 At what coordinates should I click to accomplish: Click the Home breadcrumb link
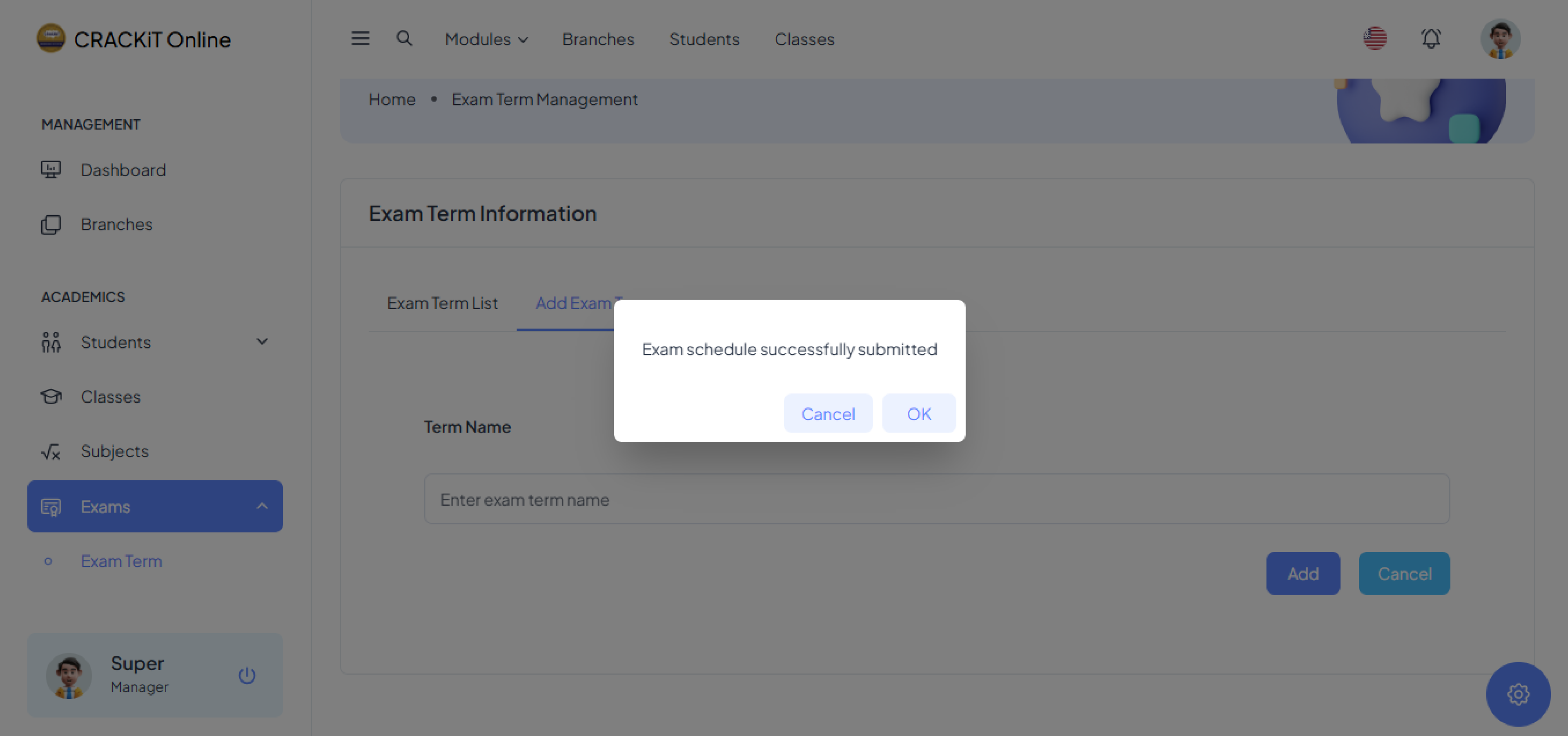(x=392, y=99)
